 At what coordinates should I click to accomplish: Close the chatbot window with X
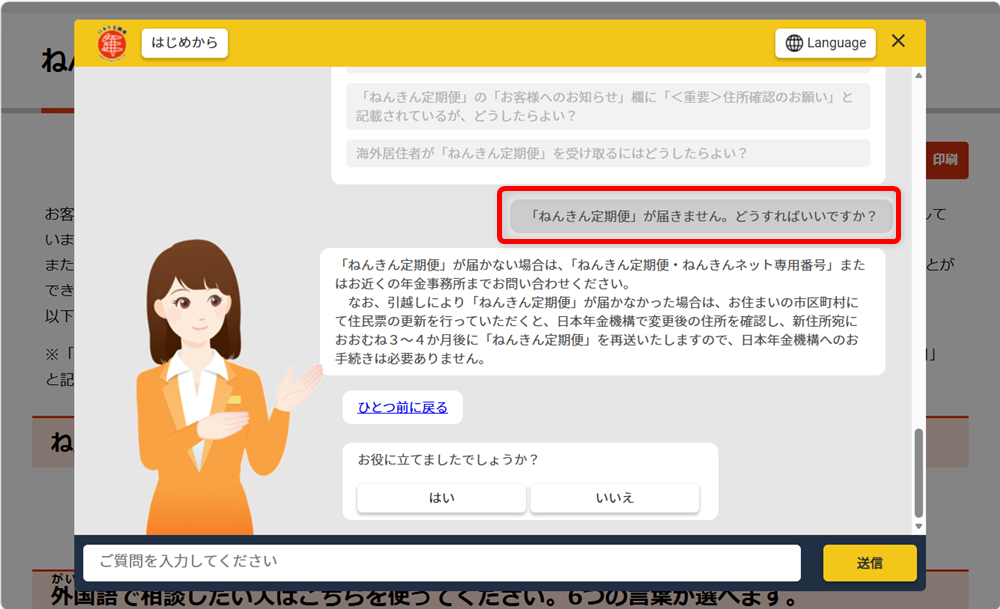898,41
